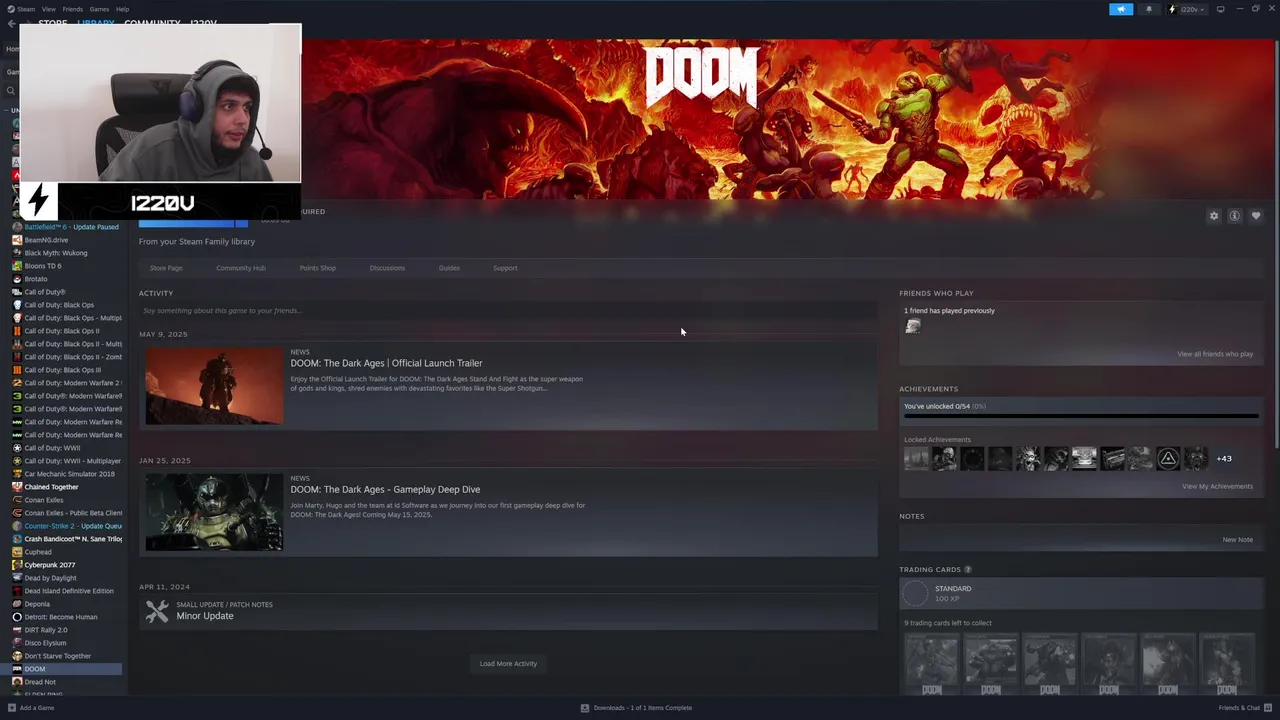Select Cyberpunk 2077 in library
The width and height of the screenshot is (1280, 720).
tap(66, 565)
